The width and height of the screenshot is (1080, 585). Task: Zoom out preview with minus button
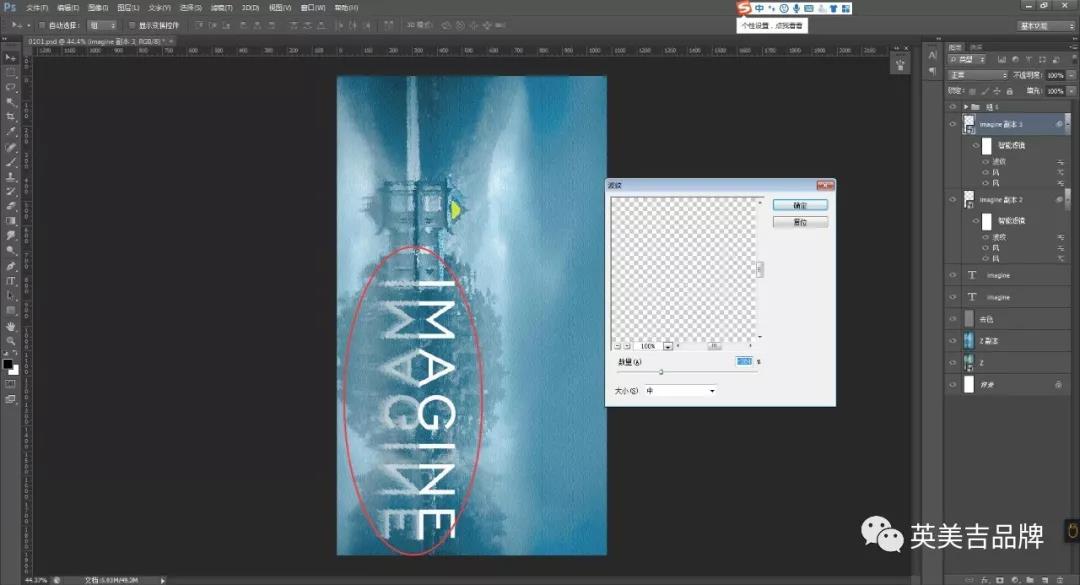tap(618, 346)
